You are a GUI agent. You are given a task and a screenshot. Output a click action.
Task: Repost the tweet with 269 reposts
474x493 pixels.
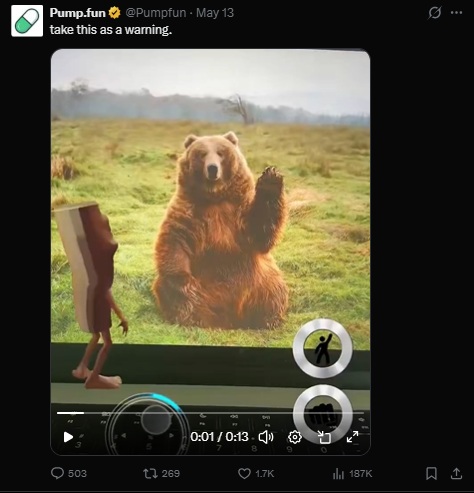click(x=161, y=473)
